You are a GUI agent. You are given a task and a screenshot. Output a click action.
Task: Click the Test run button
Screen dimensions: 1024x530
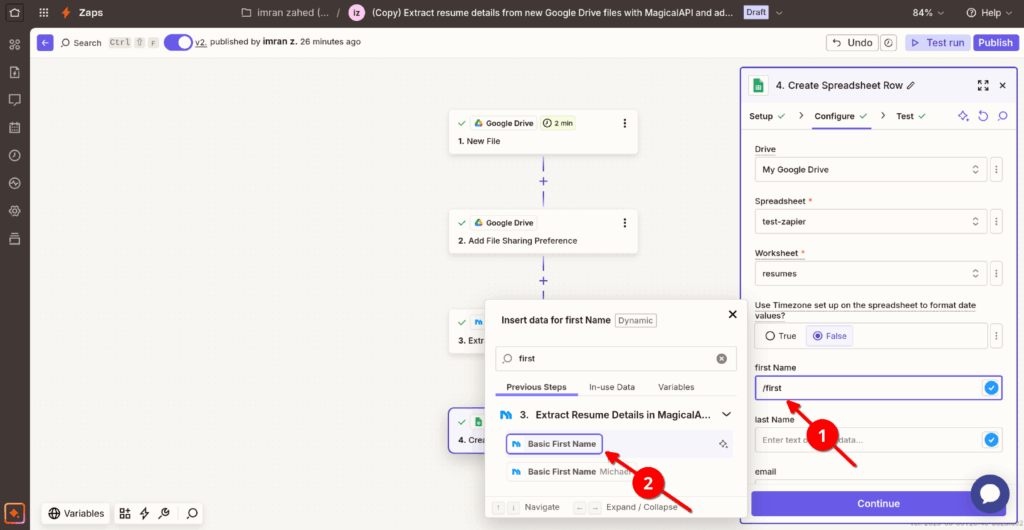(937, 42)
